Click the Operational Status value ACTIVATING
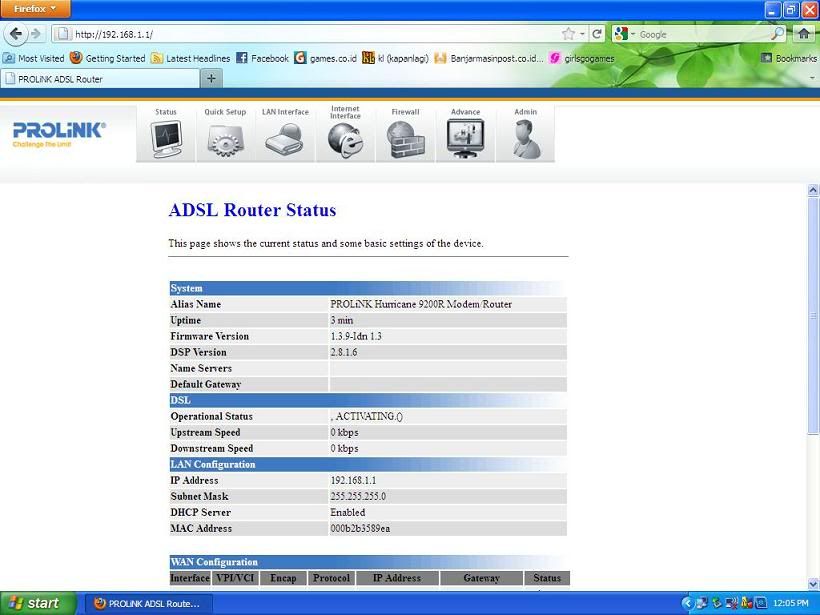Image resolution: width=820 pixels, height=615 pixels. 366,416
